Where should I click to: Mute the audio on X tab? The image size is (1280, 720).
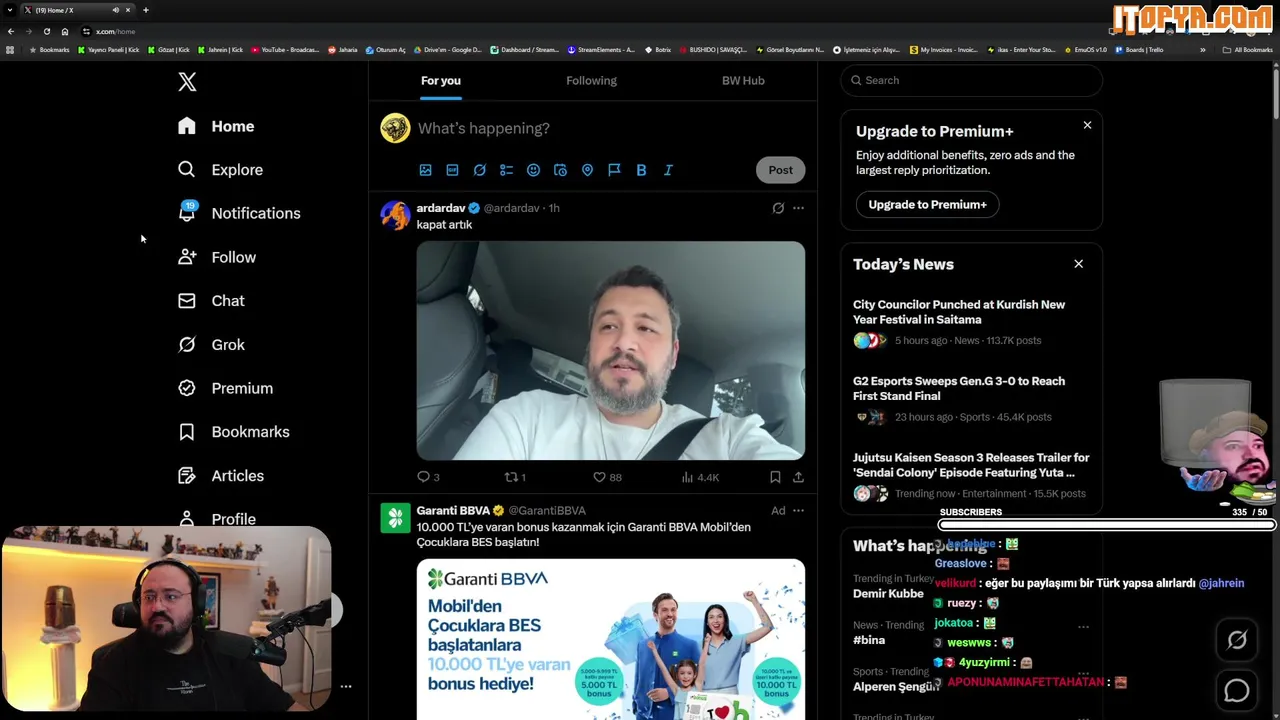pos(115,10)
